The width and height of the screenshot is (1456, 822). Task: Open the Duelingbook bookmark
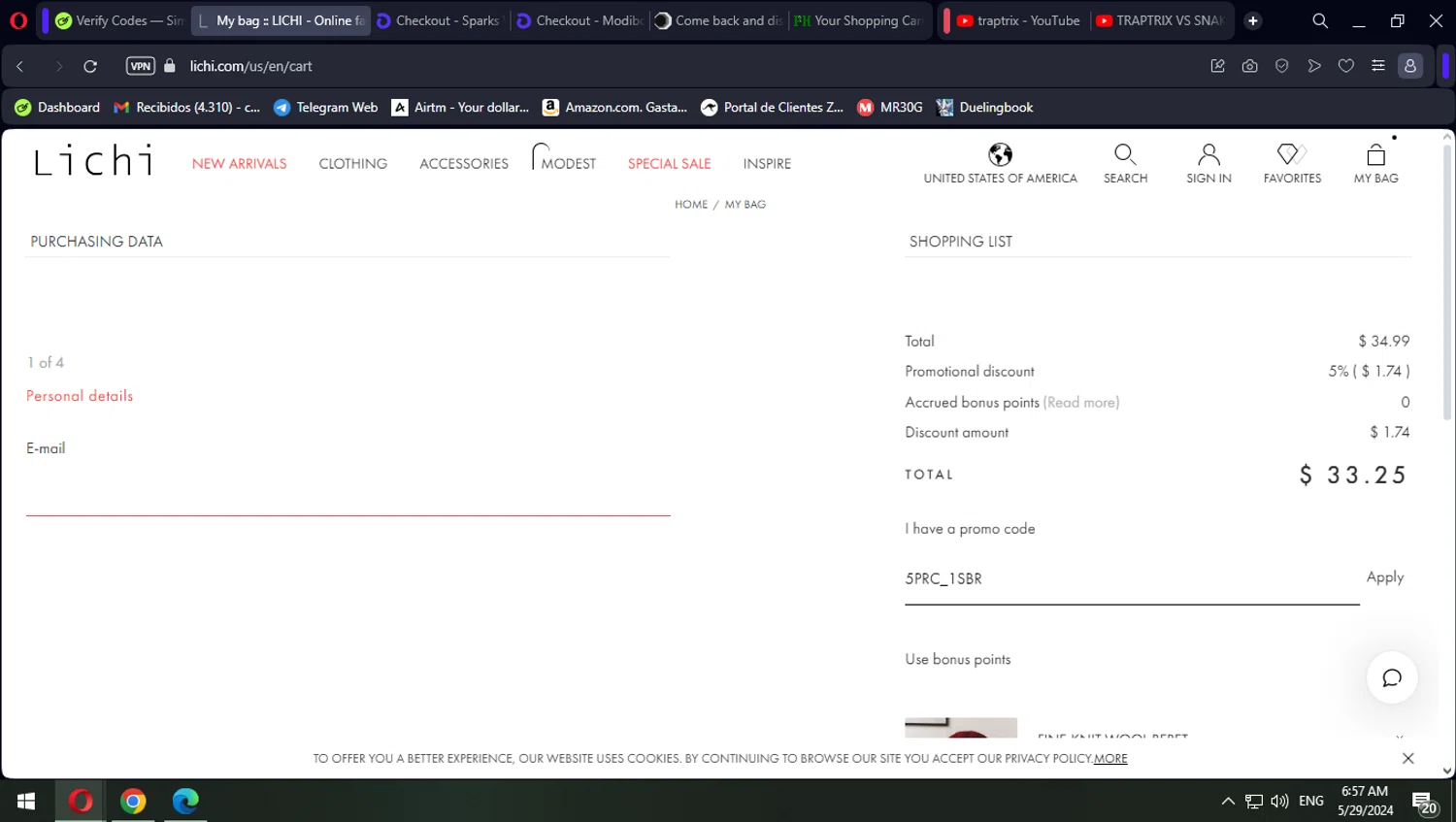985,108
